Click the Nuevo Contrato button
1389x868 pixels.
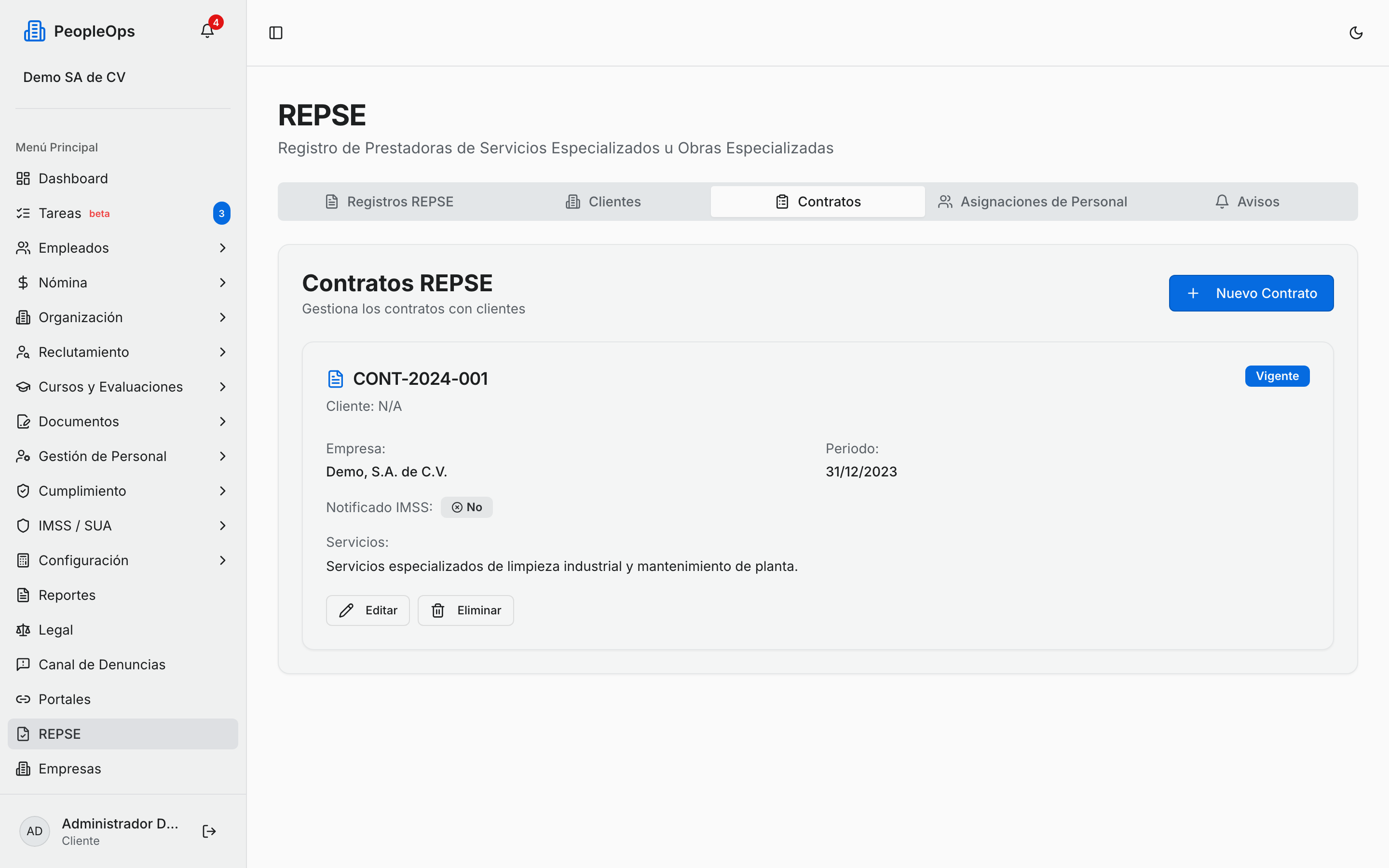[1251, 293]
